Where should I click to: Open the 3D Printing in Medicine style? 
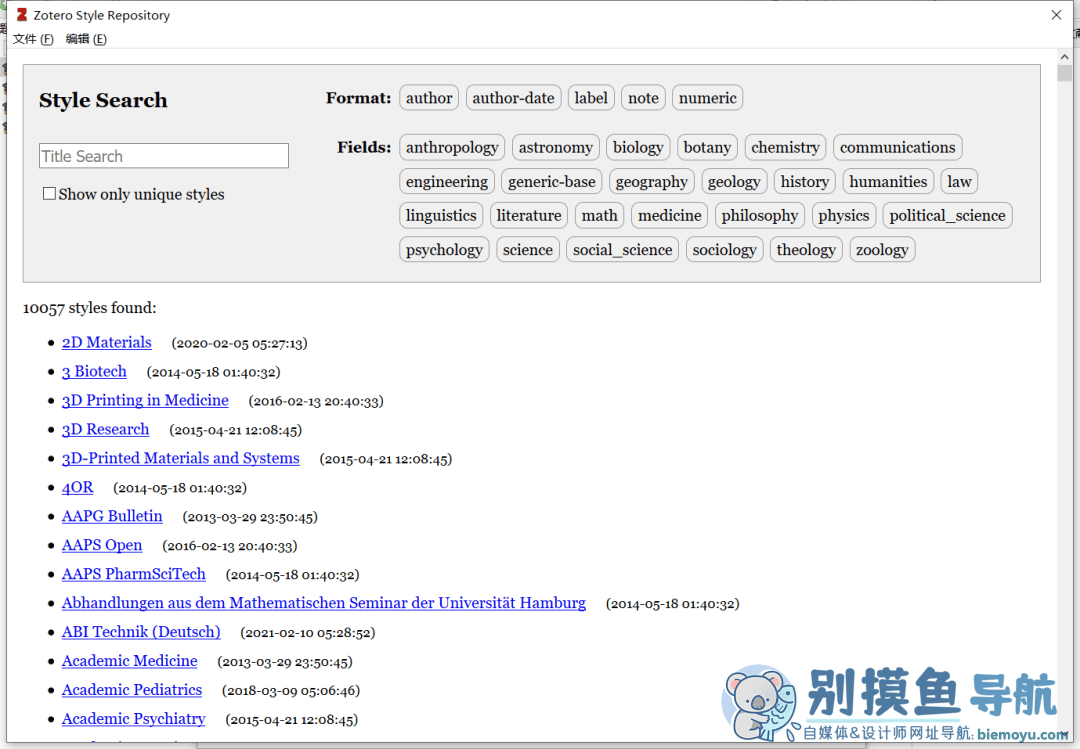pos(145,400)
